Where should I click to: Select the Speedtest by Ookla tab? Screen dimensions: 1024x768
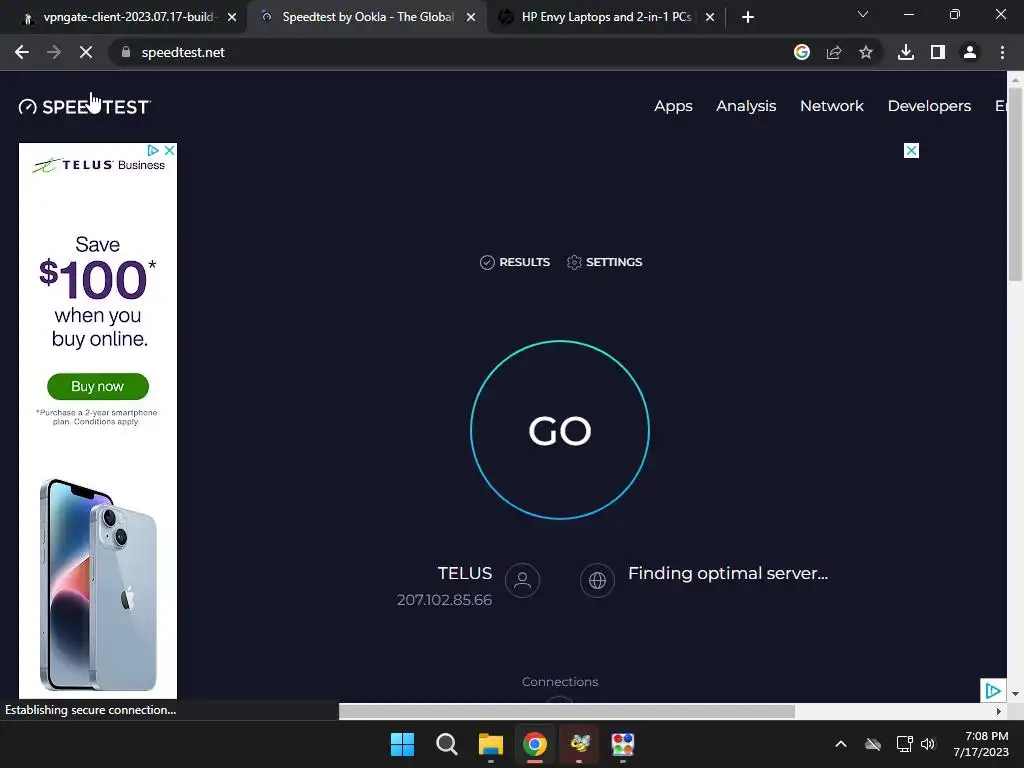[368, 17]
